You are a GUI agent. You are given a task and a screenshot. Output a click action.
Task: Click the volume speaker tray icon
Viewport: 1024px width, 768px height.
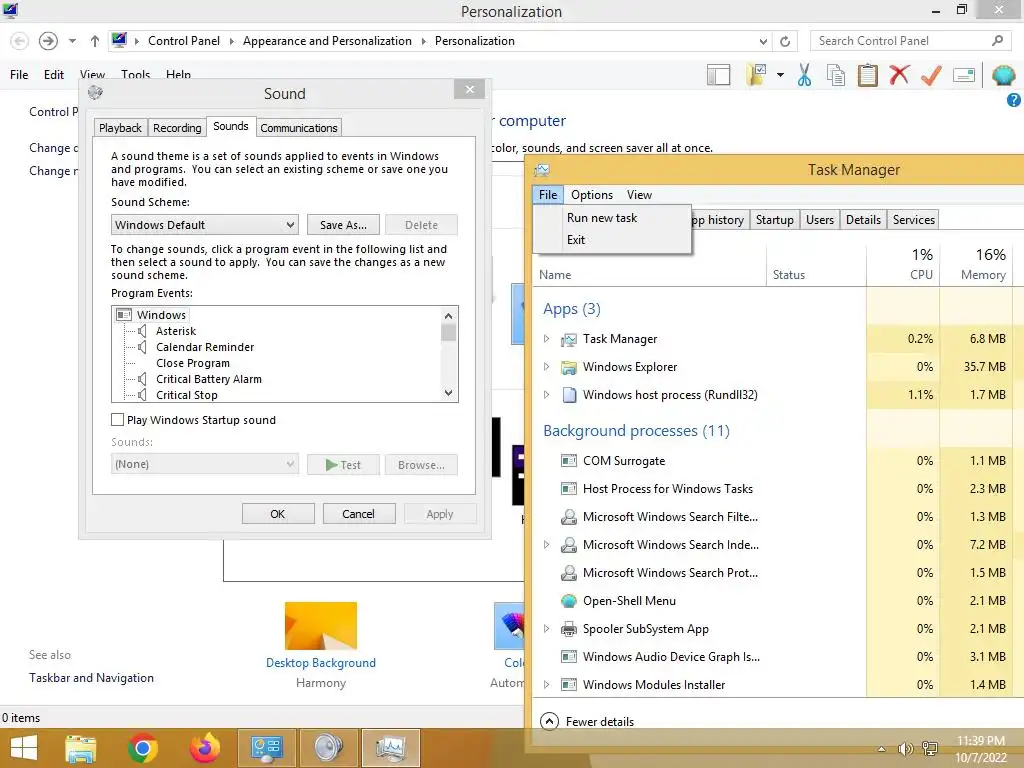(x=905, y=749)
